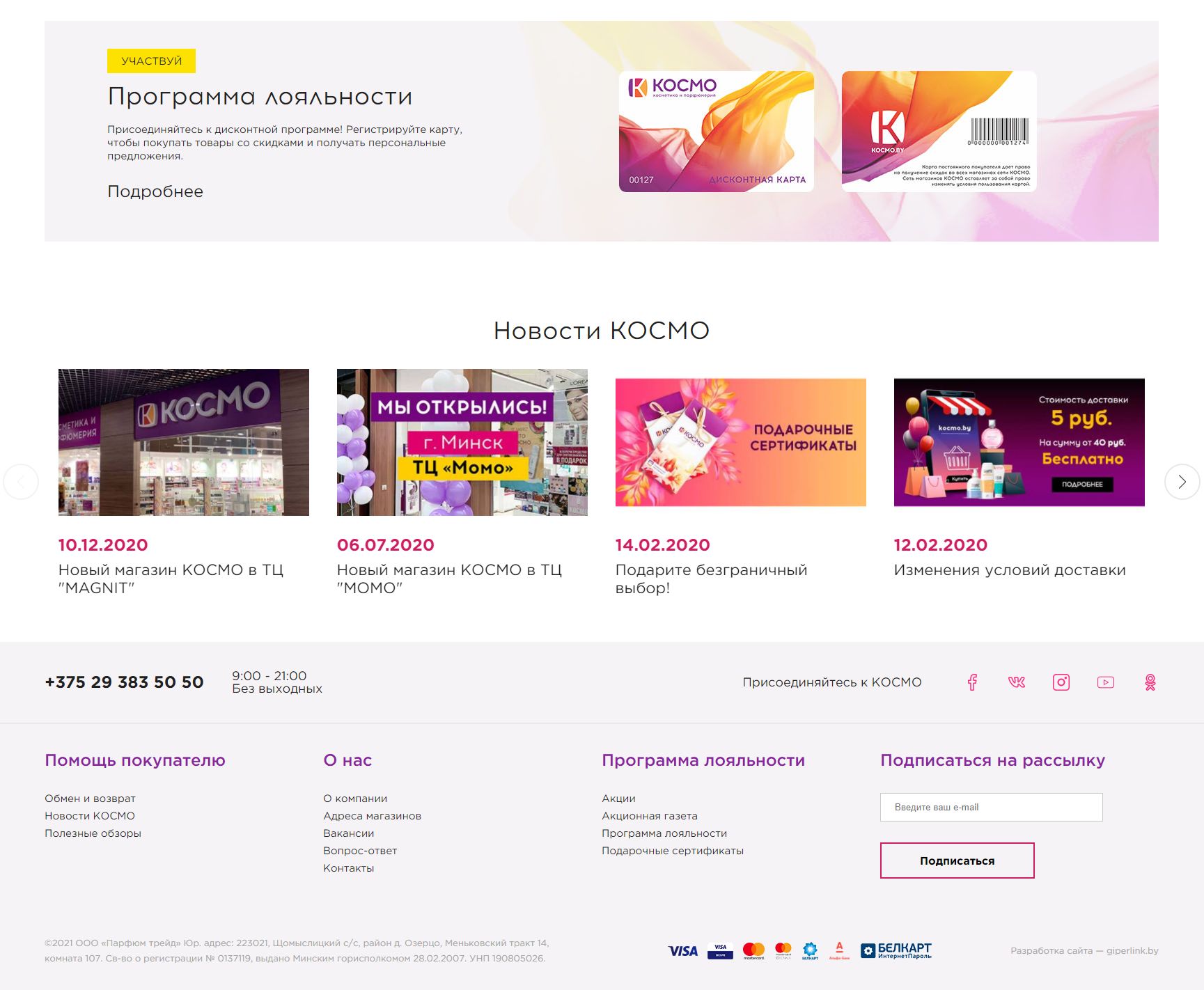Click the news date 12.02.2020
This screenshot has width=1204, height=990.
point(941,545)
